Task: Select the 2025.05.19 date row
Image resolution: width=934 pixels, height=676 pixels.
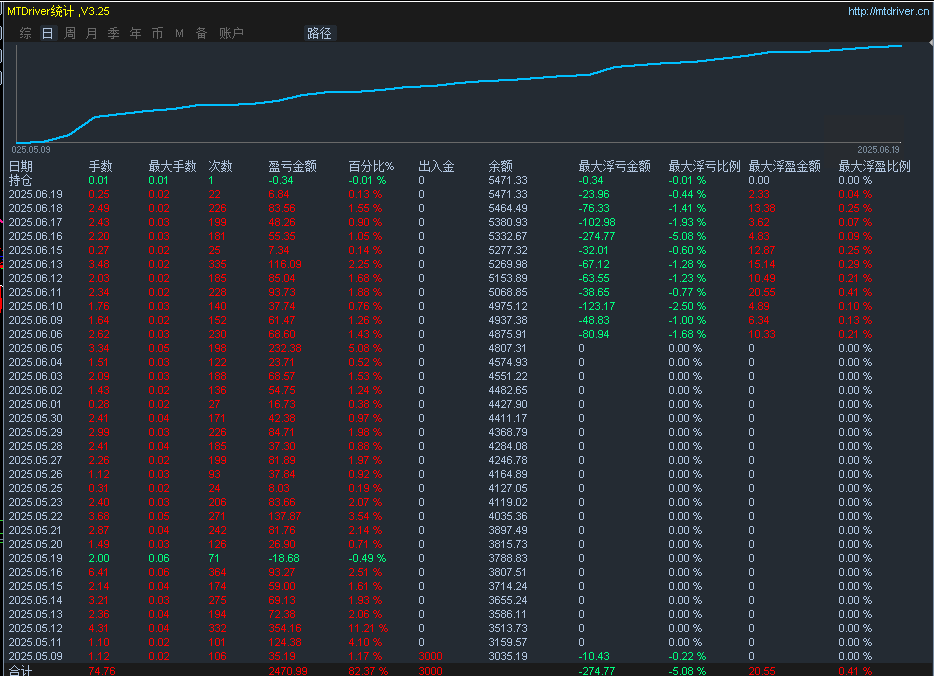Action: tap(36, 559)
